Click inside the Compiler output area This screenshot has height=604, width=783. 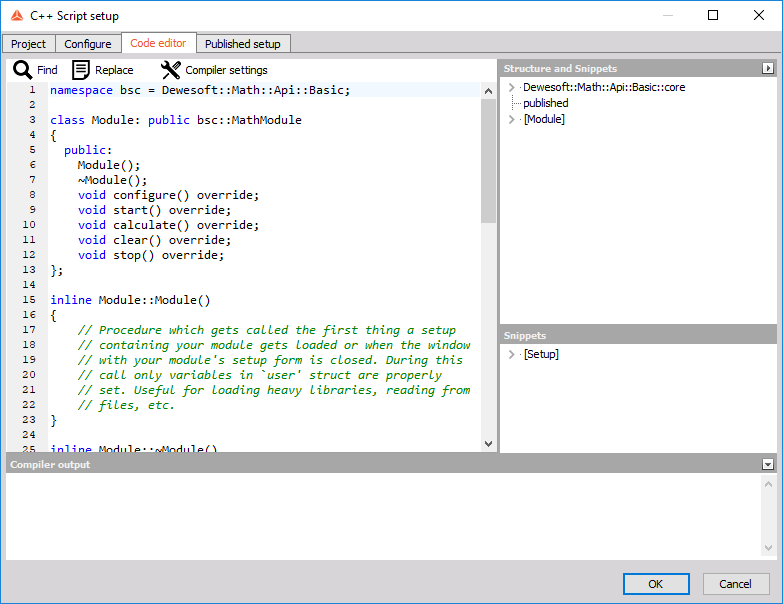coord(384,516)
